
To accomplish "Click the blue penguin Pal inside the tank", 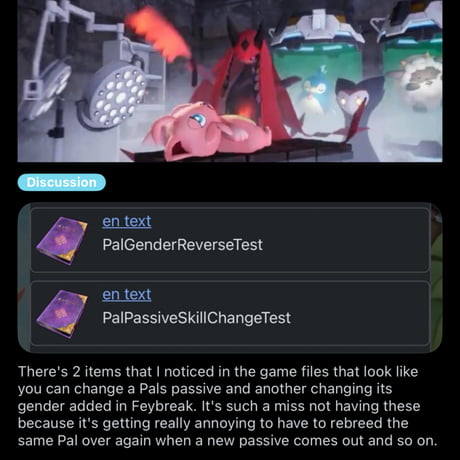I will (313, 90).
